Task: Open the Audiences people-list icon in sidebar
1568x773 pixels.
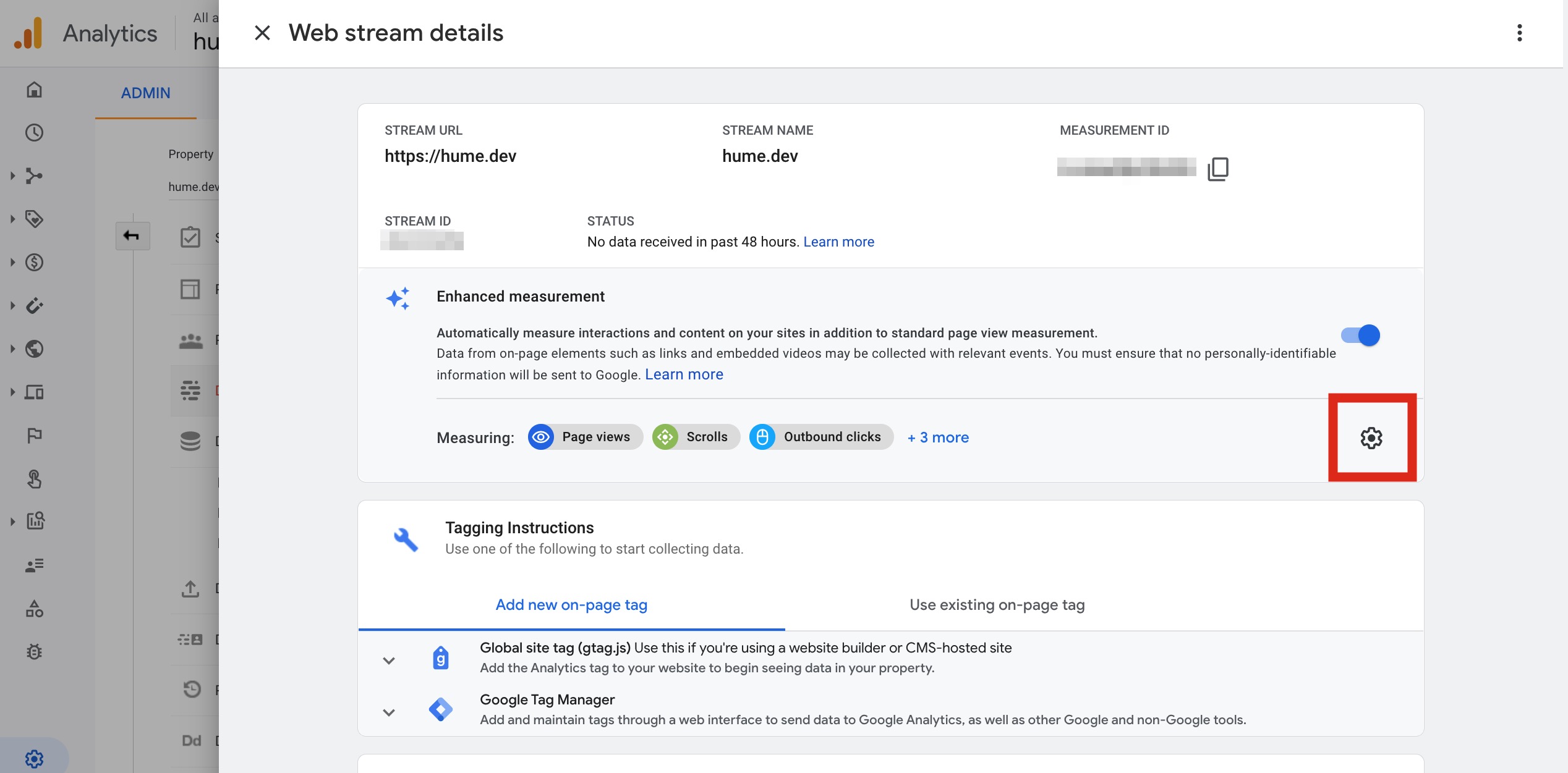Action: (35, 565)
